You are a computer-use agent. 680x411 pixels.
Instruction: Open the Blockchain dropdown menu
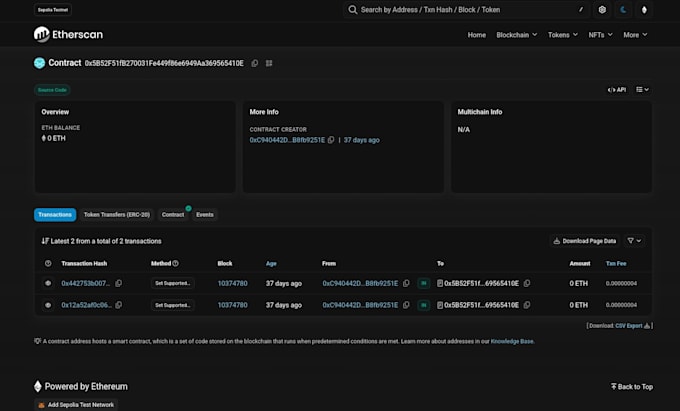[517, 35]
